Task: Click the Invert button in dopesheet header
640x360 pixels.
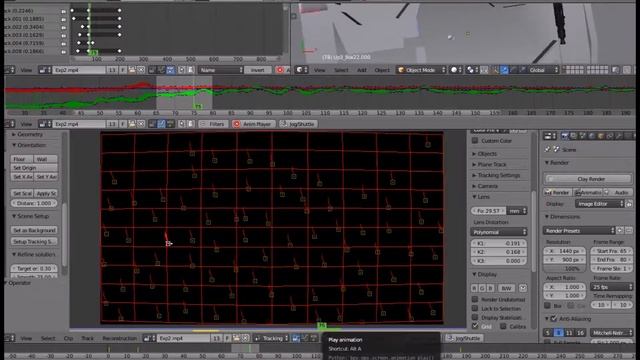Action: coord(258,70)
